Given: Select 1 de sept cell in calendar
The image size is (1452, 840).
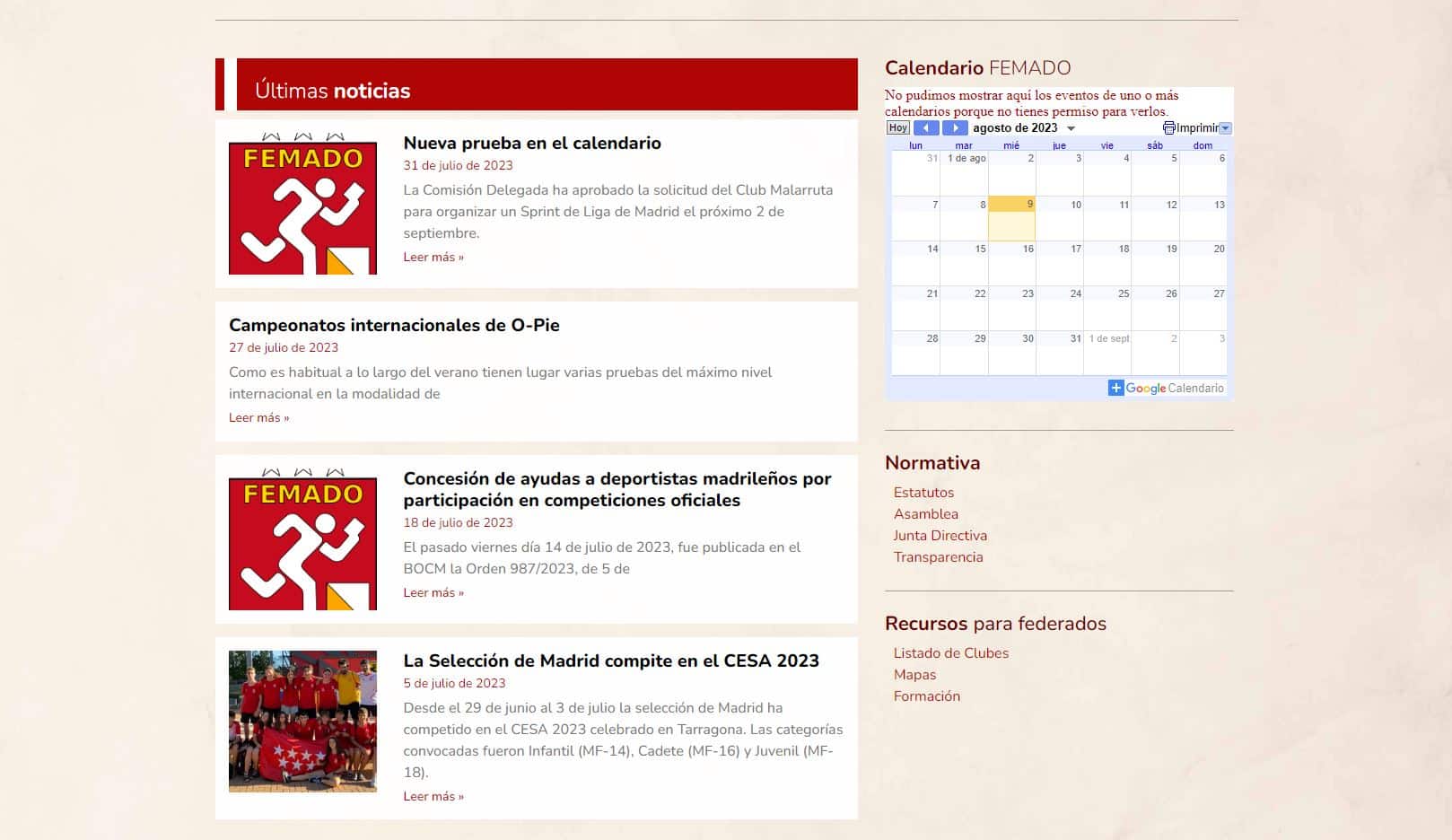Looking at the screenshot, I should pyautogui.click(x=1107, y=353).
